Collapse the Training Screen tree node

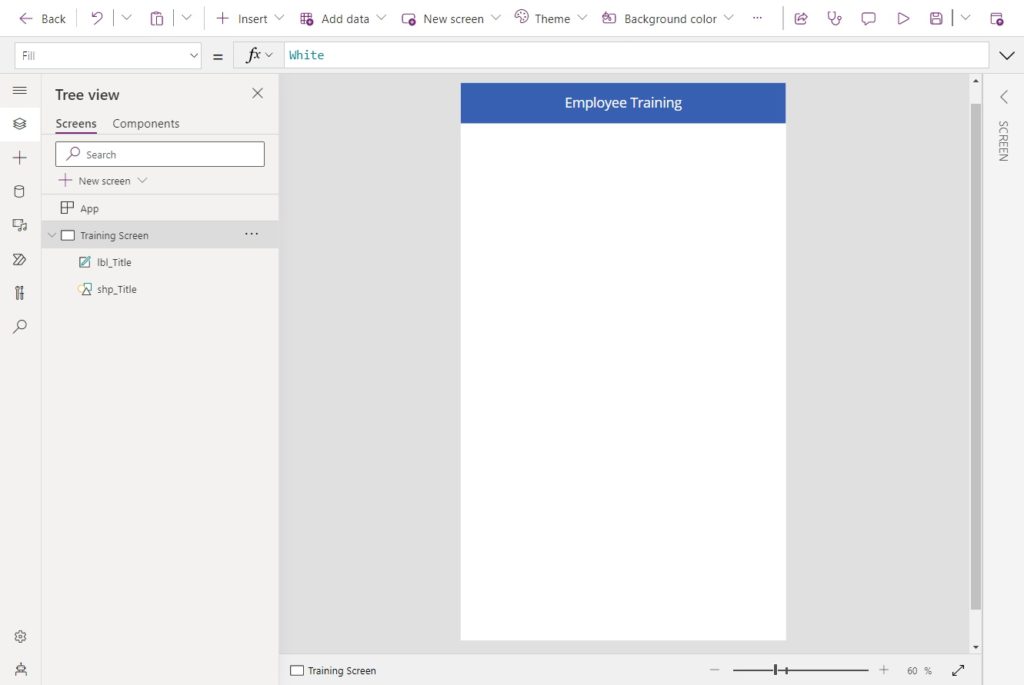point(52,235)
